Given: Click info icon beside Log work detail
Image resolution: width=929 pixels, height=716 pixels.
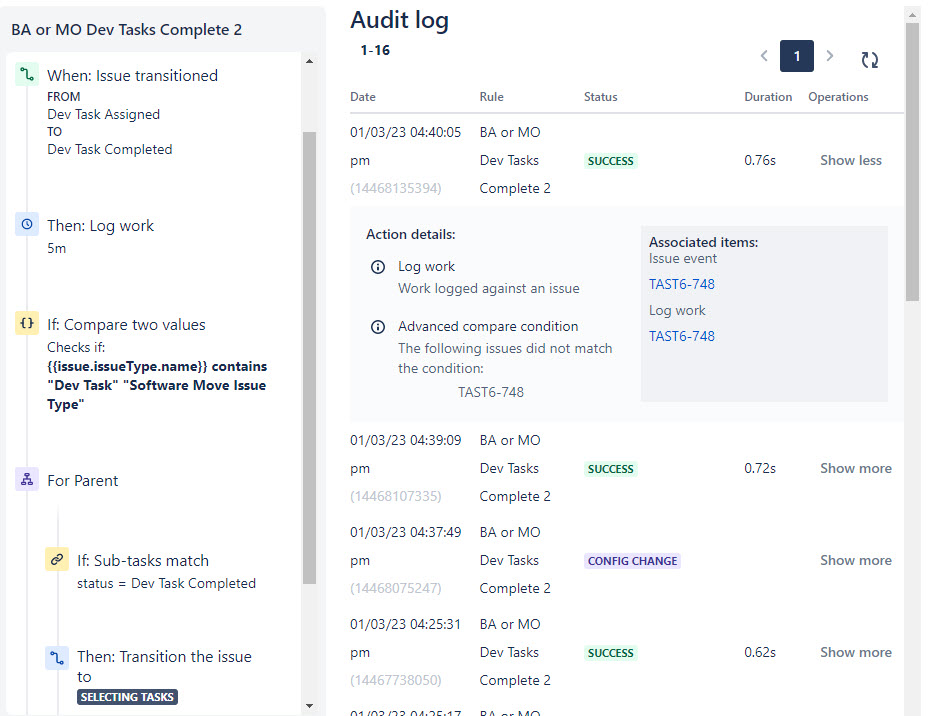Looking at the screenshot, I should tap(377, 267).
